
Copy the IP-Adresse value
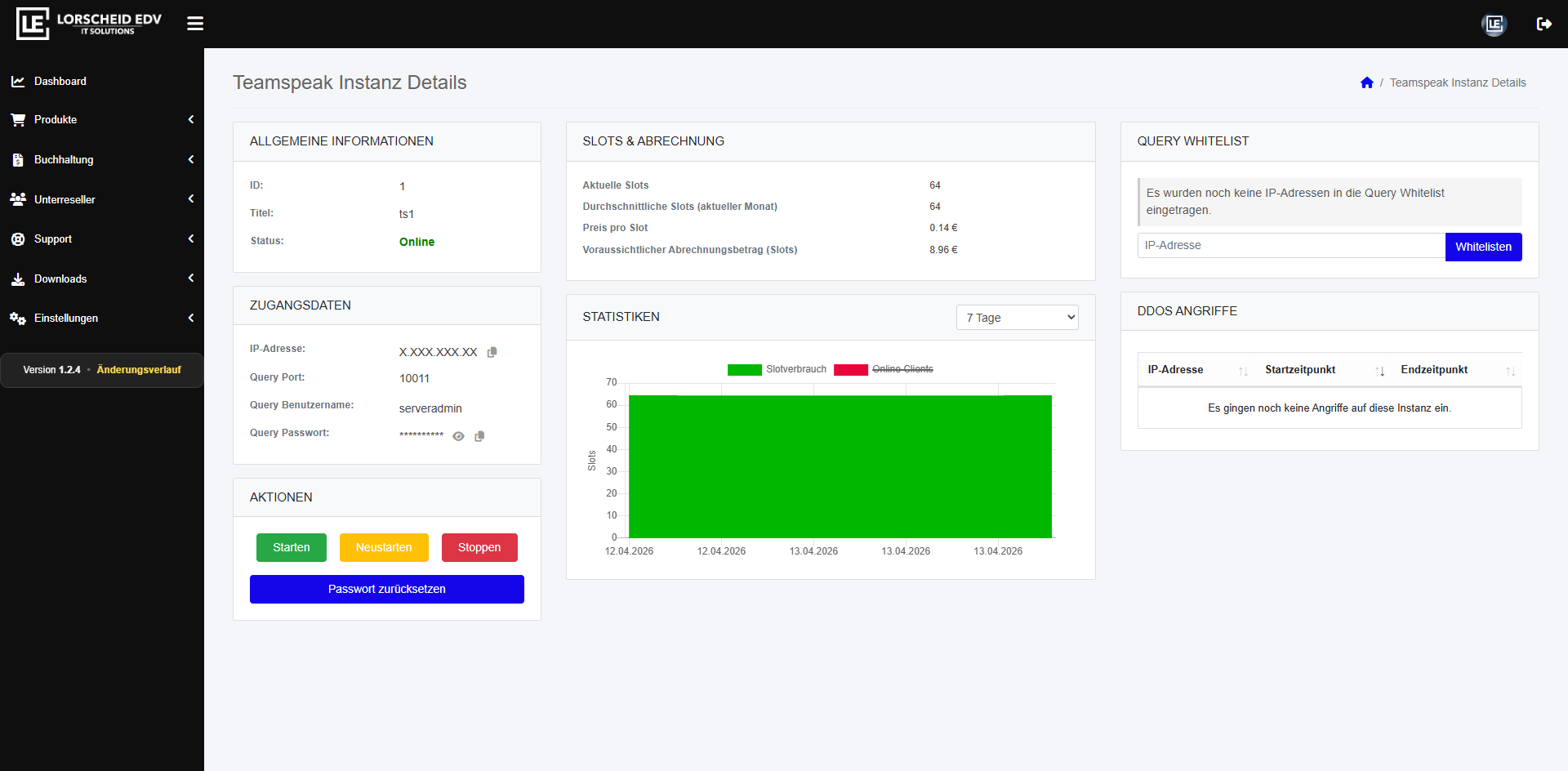[492, 352]
